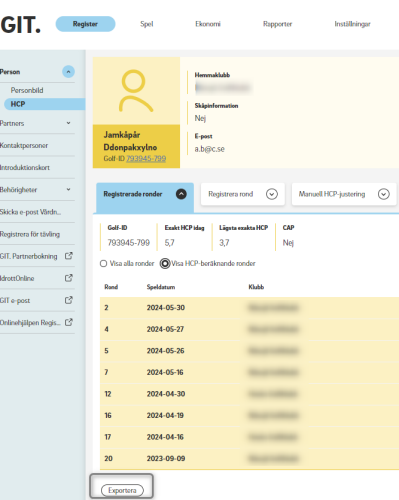Screen dimensions: 399x500
Task: Click the person avatar placeholder icon
Action: tap(136, 91)
